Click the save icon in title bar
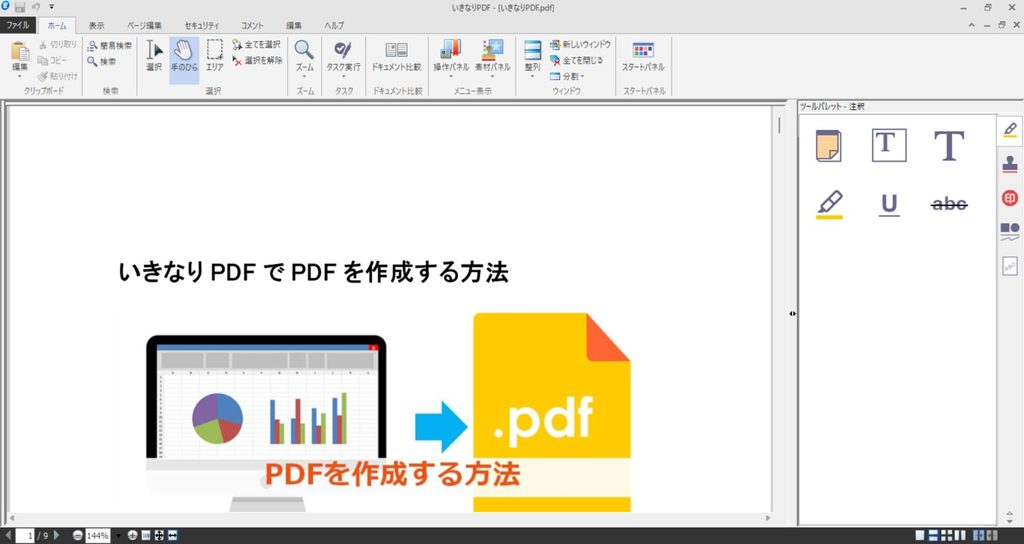The image size is (1024, 544). pyautogui.click(x=20, y=7)
